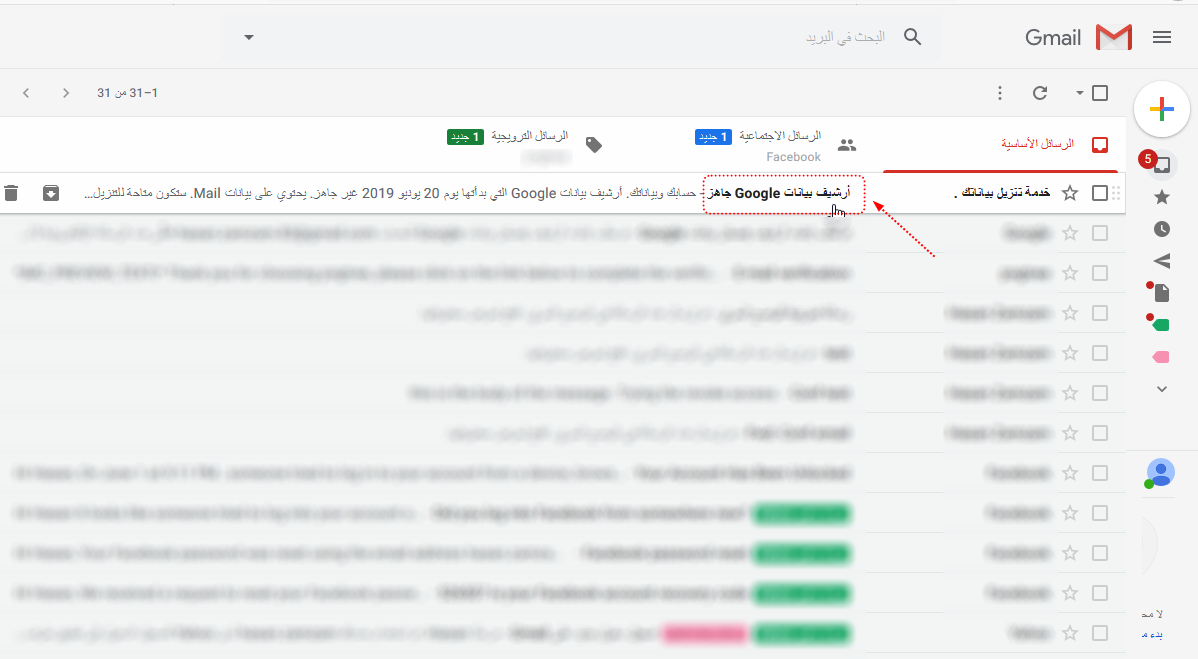Star the first email

1070,193
